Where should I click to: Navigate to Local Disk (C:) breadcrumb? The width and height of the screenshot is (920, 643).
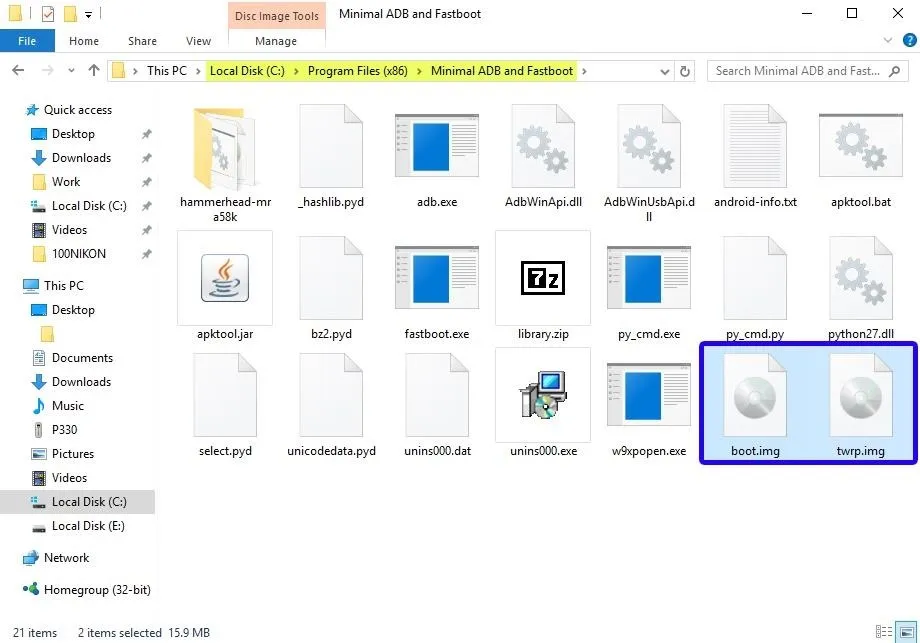click(x=247, y=71)
